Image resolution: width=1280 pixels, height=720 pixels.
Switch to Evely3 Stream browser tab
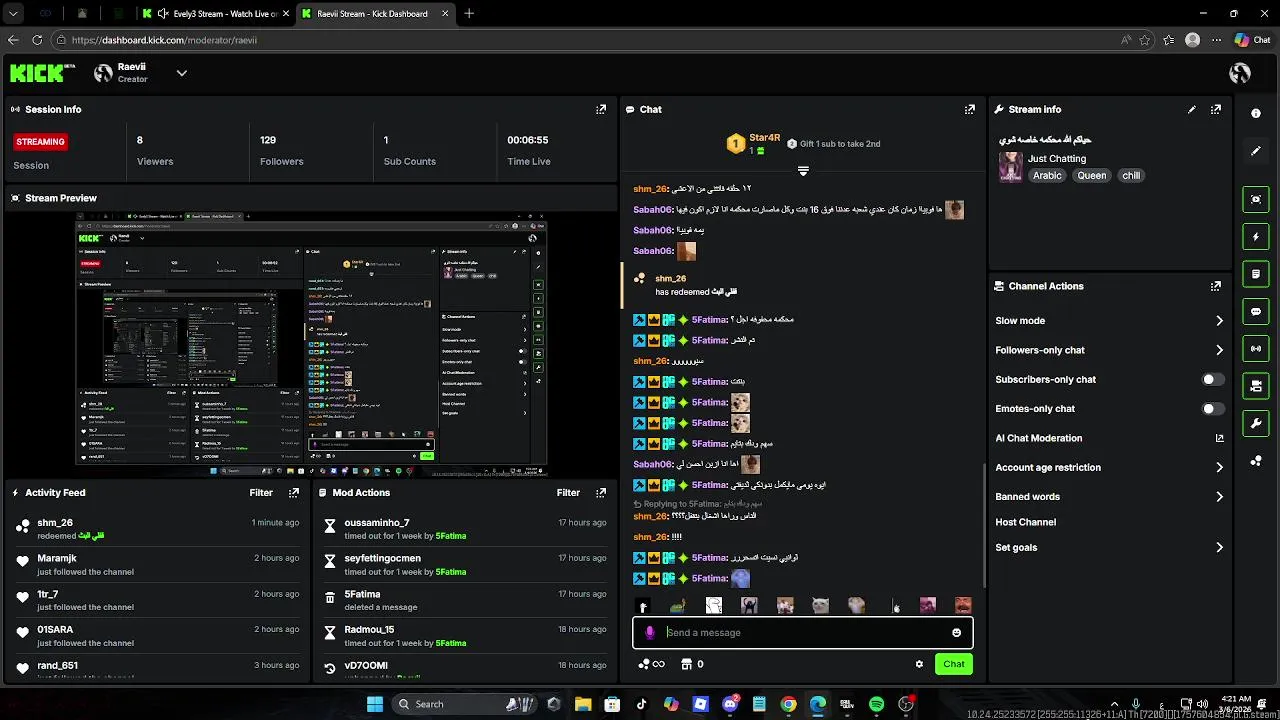(x=214, y=14)
